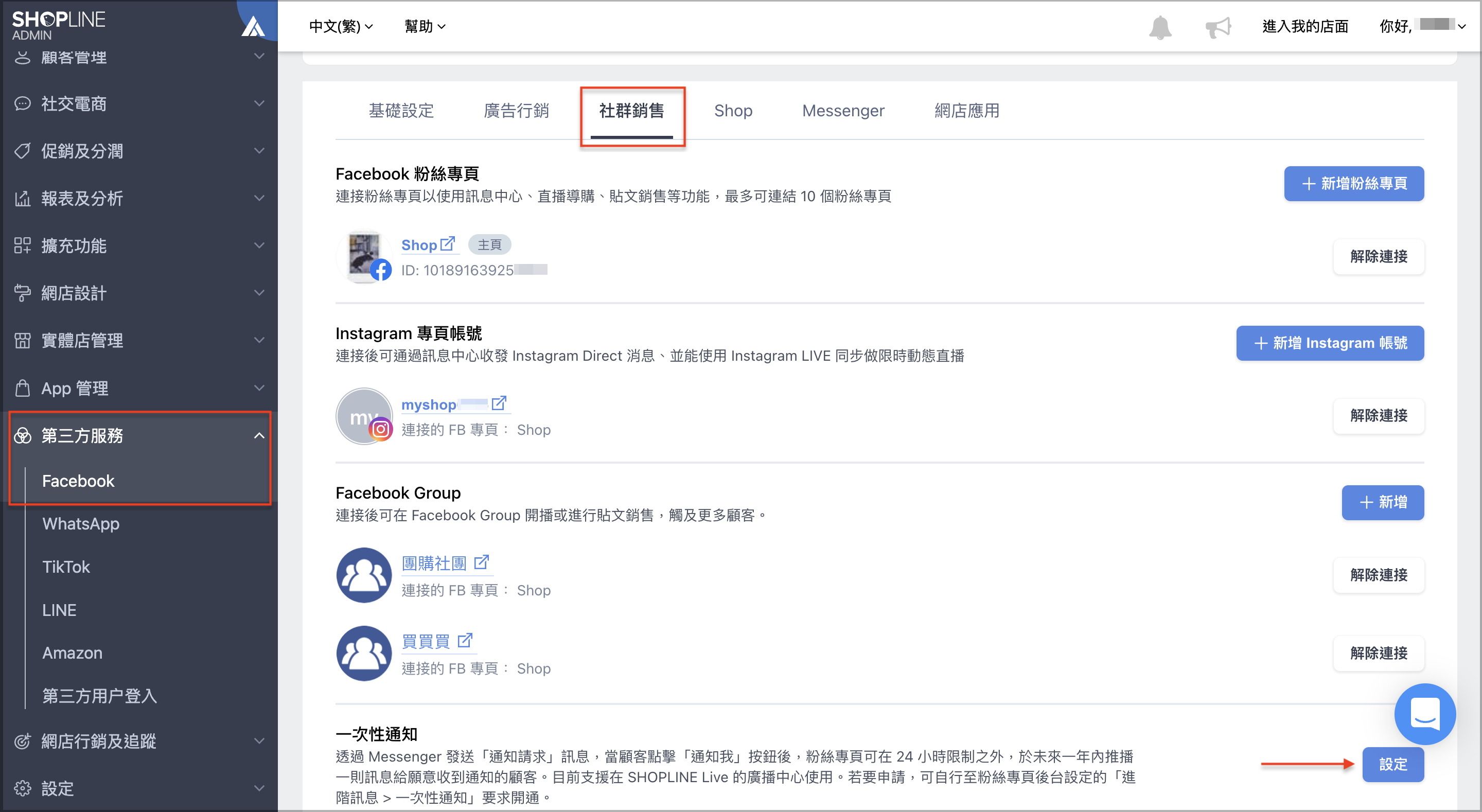
Task: Open 進入我的店面 link
Action: tap(1305, 26)
